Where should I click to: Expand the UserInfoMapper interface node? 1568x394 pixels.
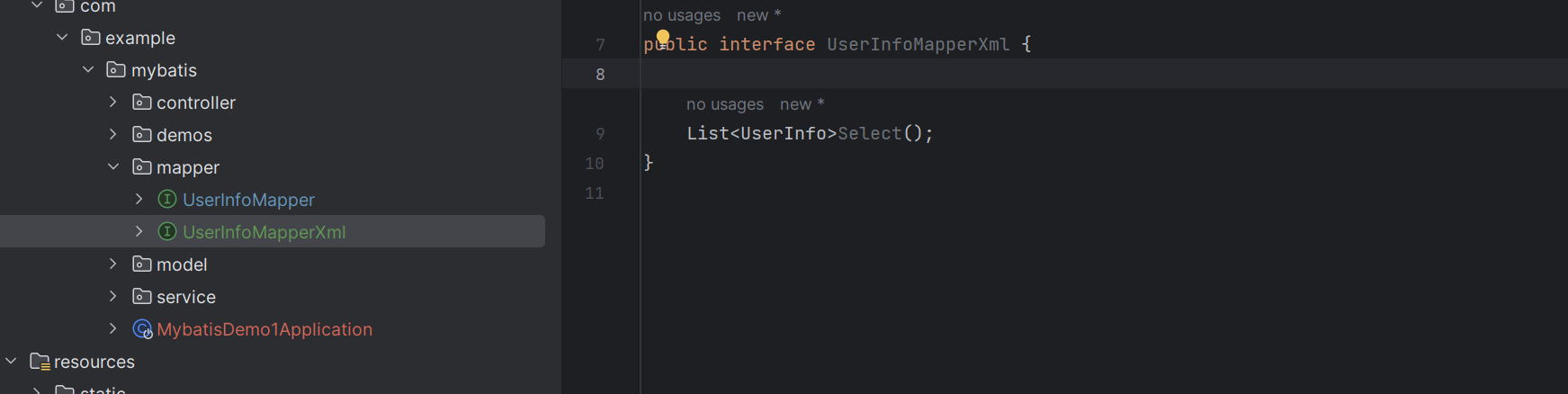139,200
